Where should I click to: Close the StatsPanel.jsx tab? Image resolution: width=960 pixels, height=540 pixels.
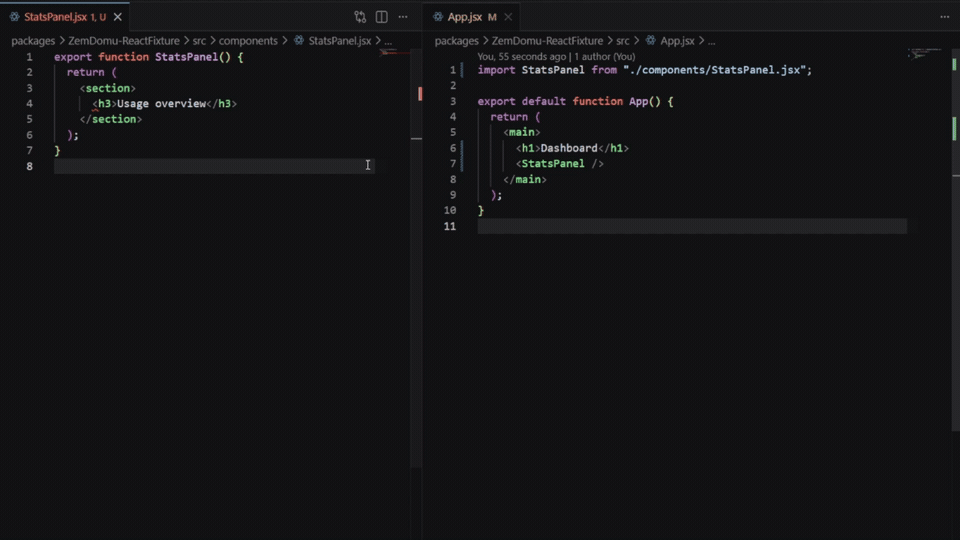[118, 17]
